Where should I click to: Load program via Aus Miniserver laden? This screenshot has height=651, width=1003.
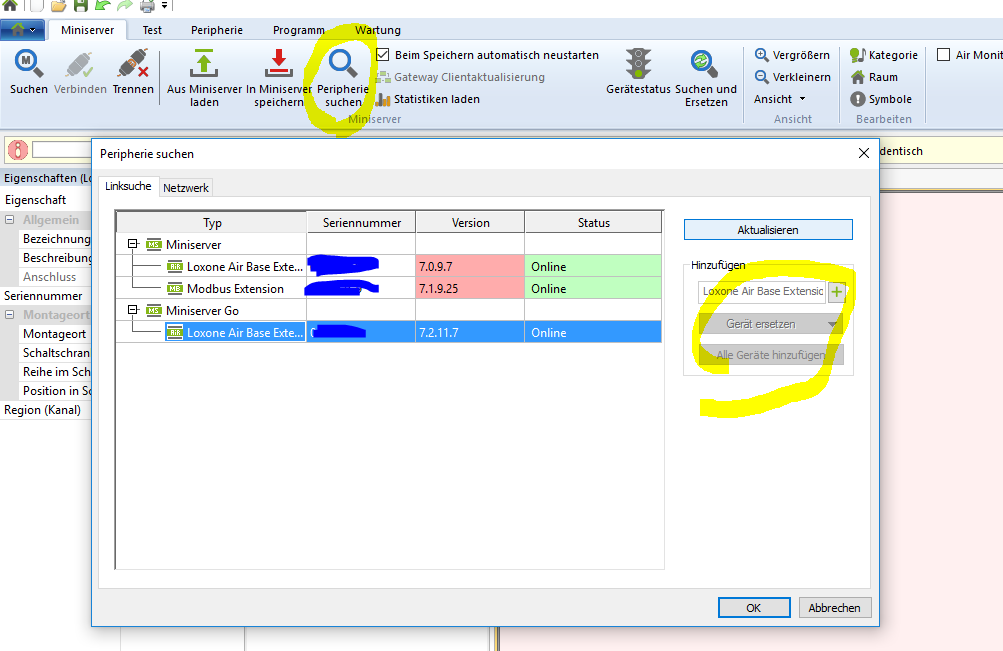click(x=204, y=77)
